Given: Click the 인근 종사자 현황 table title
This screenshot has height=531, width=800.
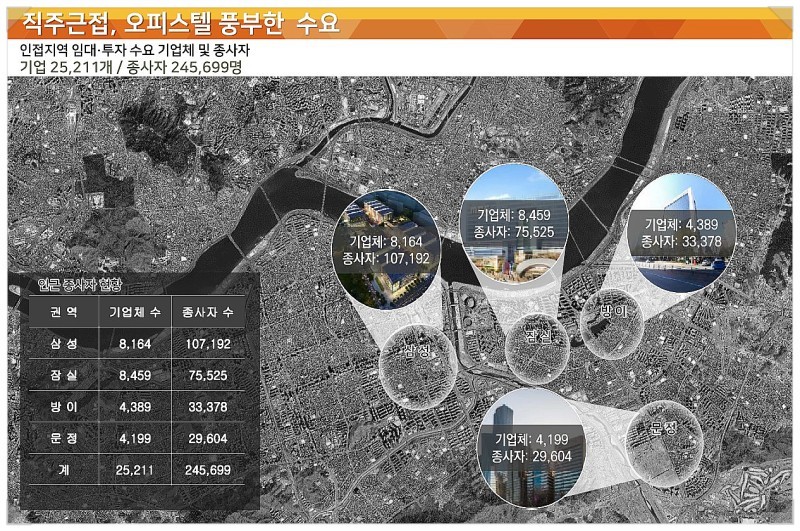Looking at the screenshot, I should (x=71, y=283).
